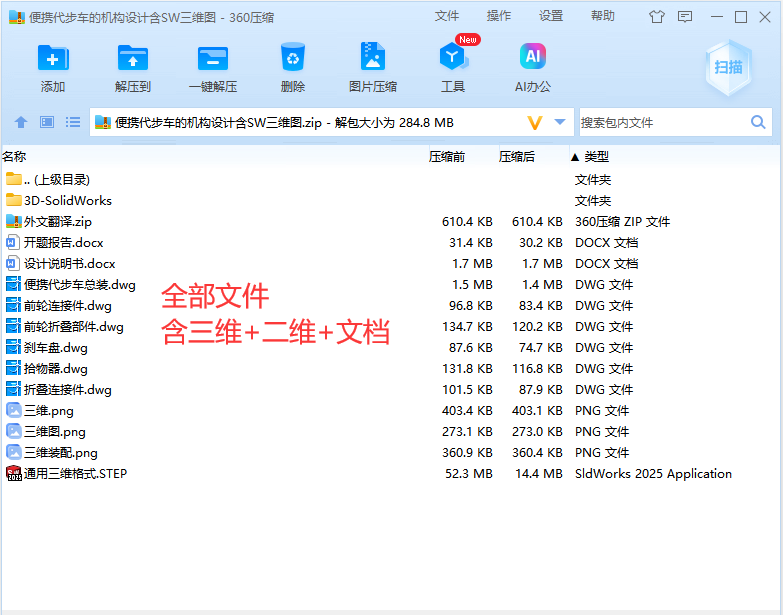Select the 折叠连接件.dwg file name
This screenshot has width=783, height=615.
point(68,389)
